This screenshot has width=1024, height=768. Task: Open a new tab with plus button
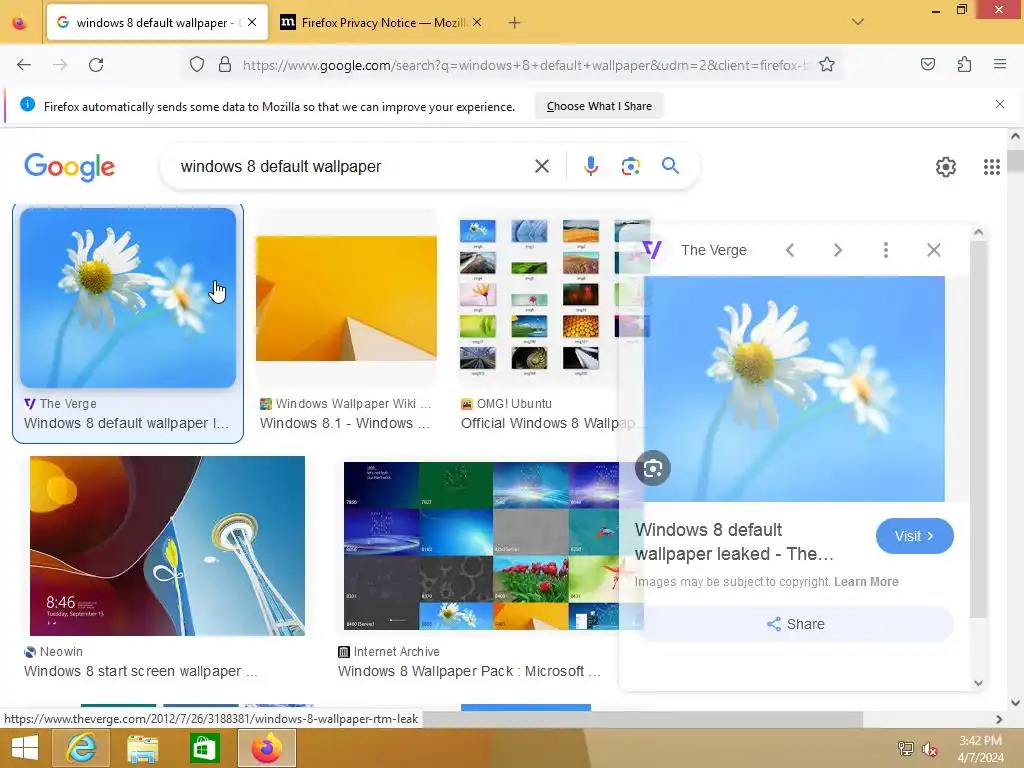tap(514, 23)
